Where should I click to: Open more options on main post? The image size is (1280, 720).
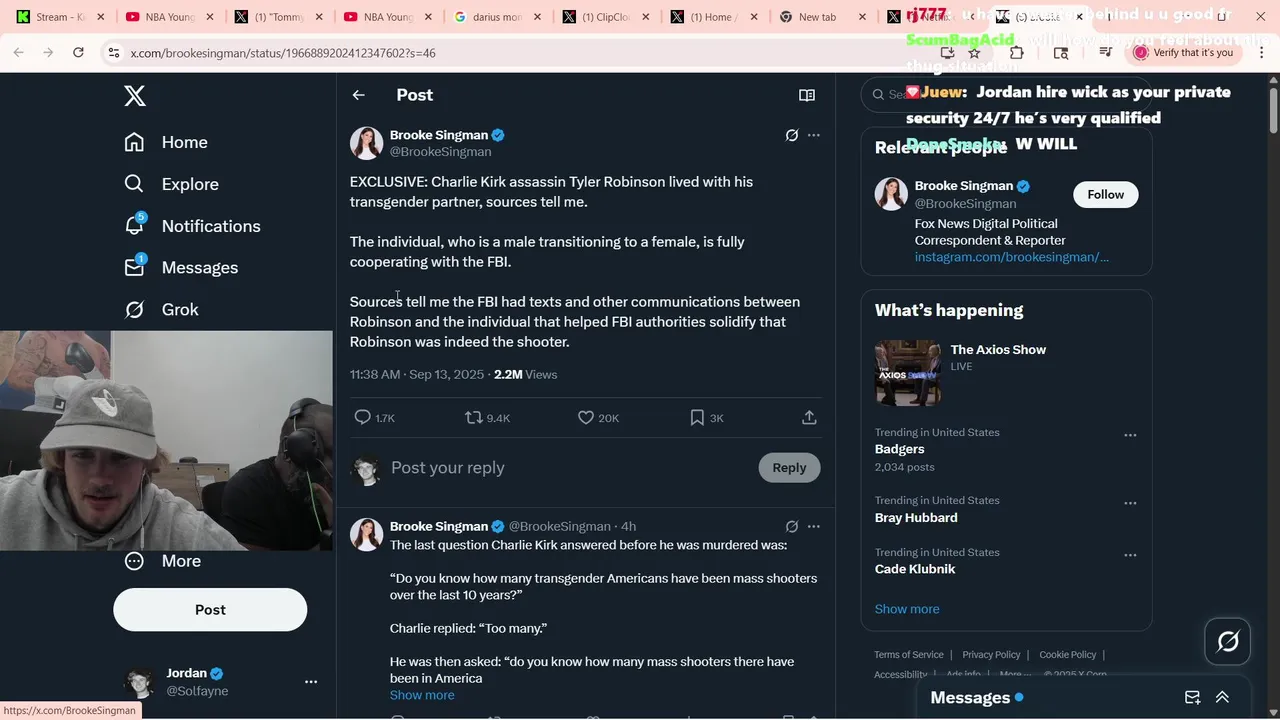(x=814, y=135)
